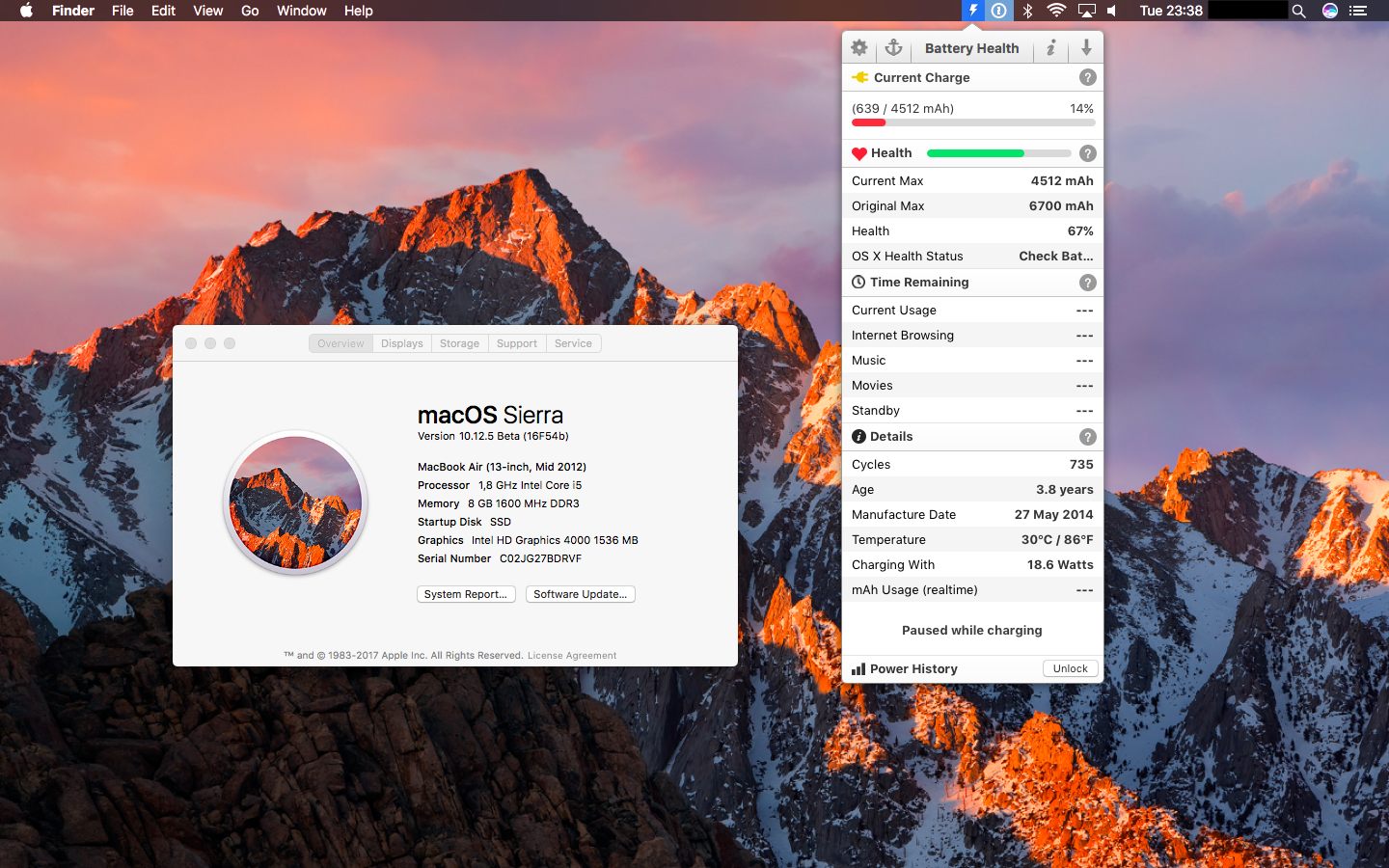Open the Bluetooth status menu
1389x868 pixels.
pyautogui.click(x=1027, y=11)
